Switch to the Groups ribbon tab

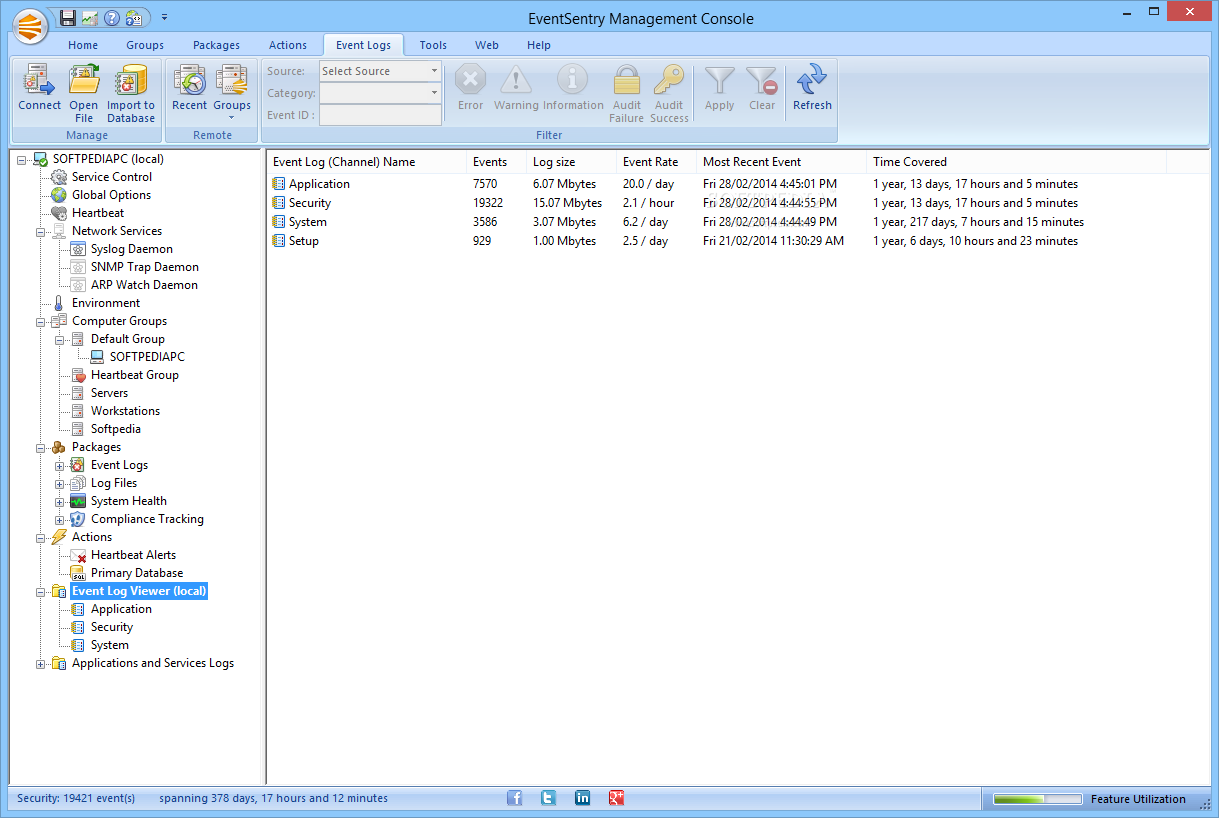pyautogui.click(x=145, y=45)
